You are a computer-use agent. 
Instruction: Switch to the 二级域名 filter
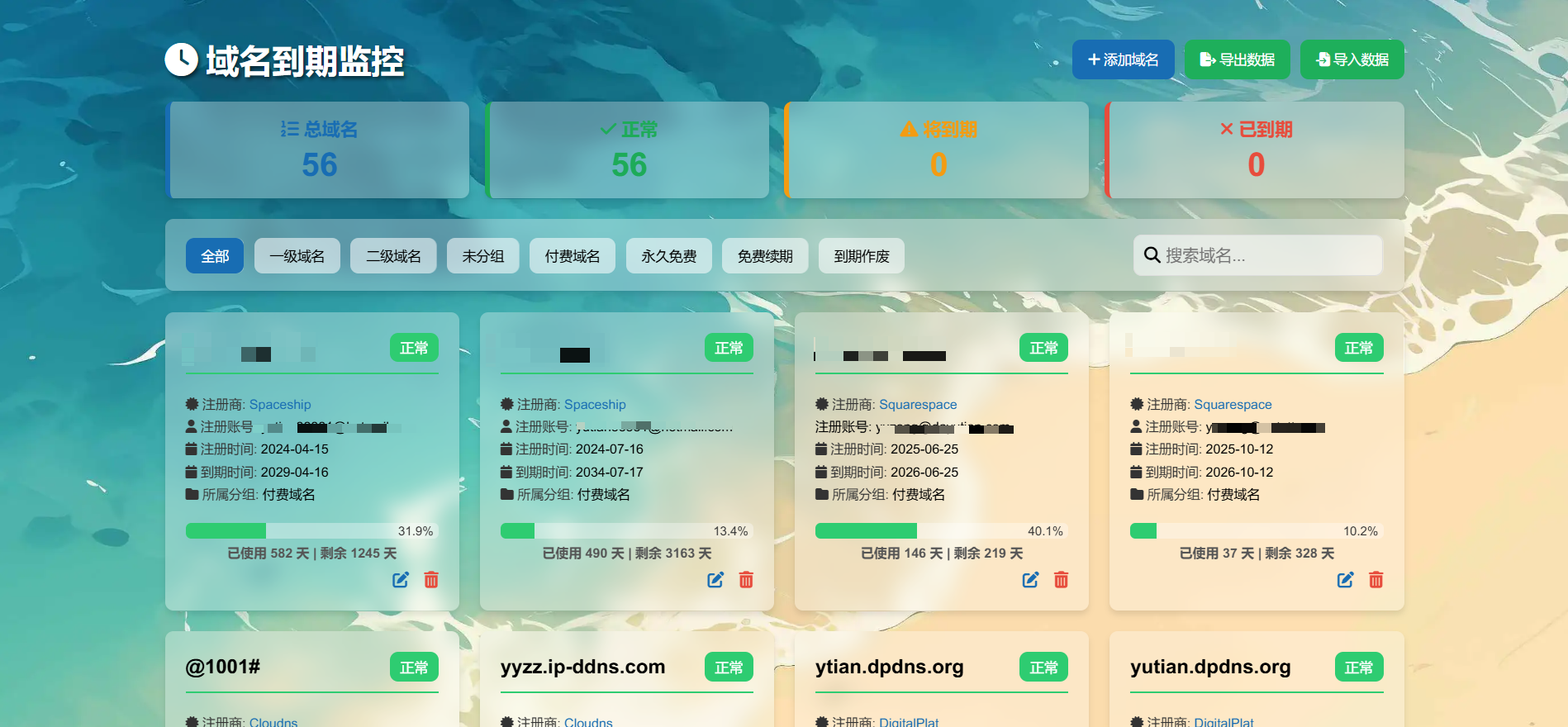(393, 256)
